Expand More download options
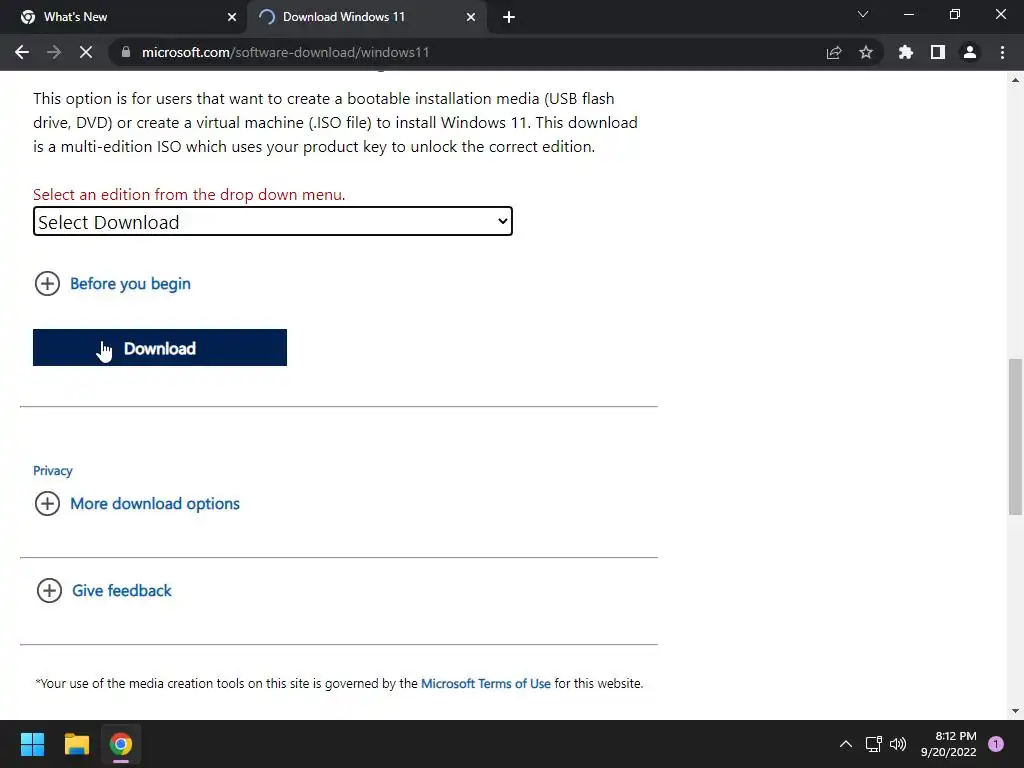 tap(137, 504)
